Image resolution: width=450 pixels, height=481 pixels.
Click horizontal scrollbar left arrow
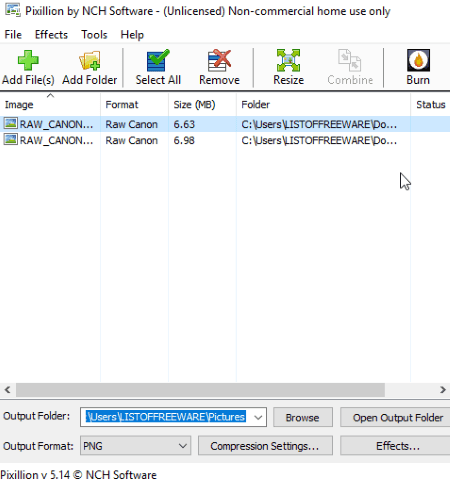click(x=7, y=389)
